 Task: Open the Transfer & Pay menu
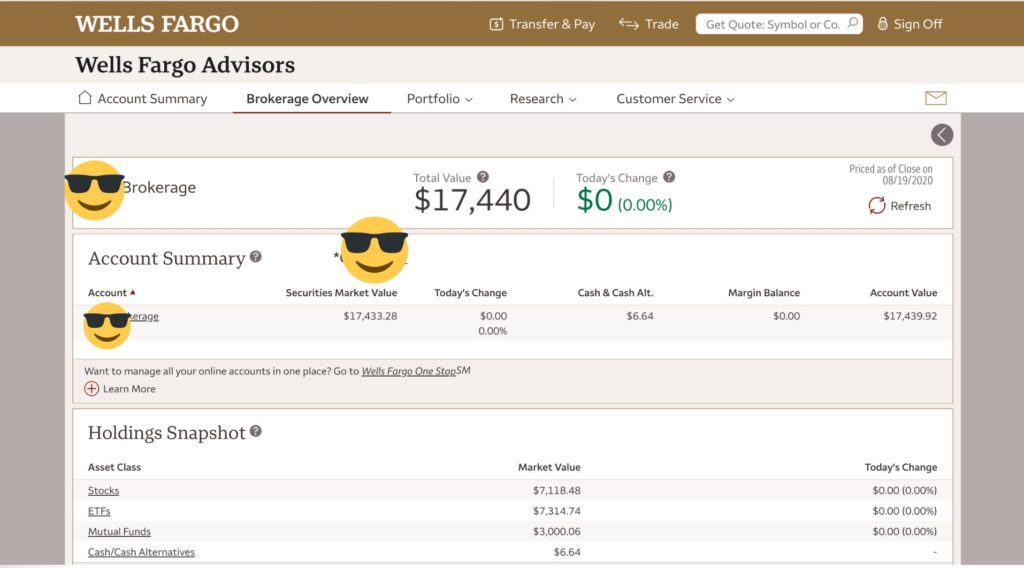point(541,24)
